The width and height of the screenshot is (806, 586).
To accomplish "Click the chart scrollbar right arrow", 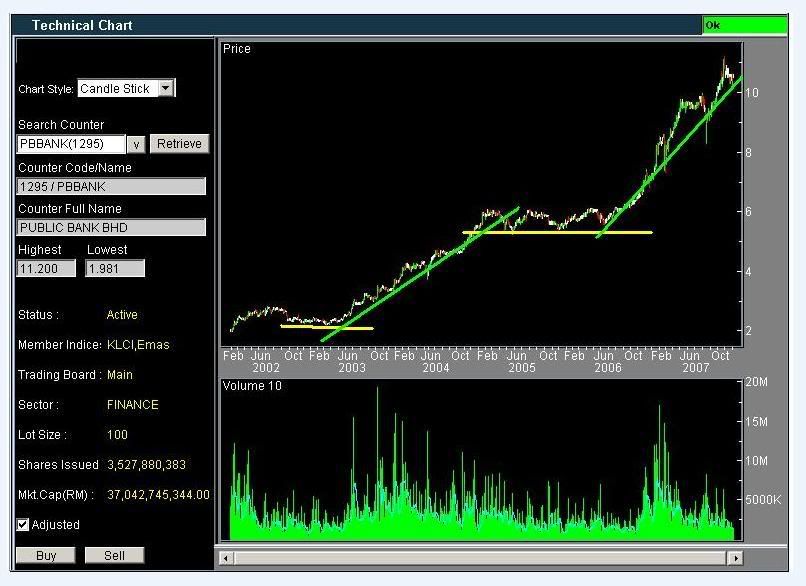I will 736,558.
